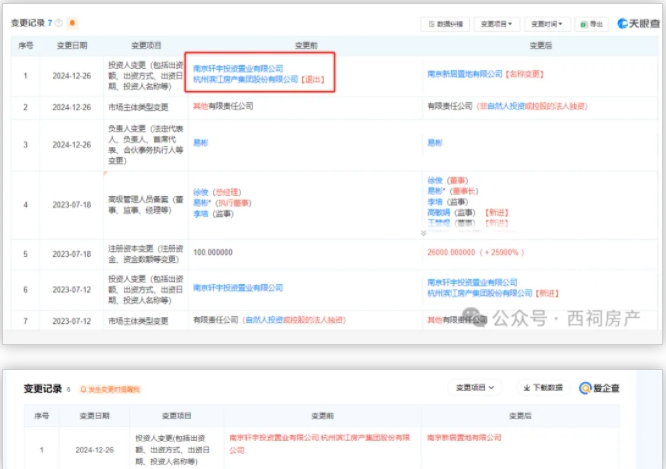Open the 变更项目 dropdown in top toolbar
666x469 pixels.
click(496, 23)
